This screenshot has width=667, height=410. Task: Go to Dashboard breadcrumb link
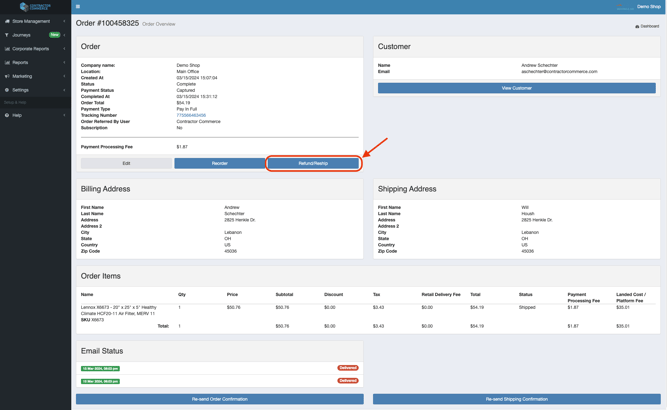647,26
